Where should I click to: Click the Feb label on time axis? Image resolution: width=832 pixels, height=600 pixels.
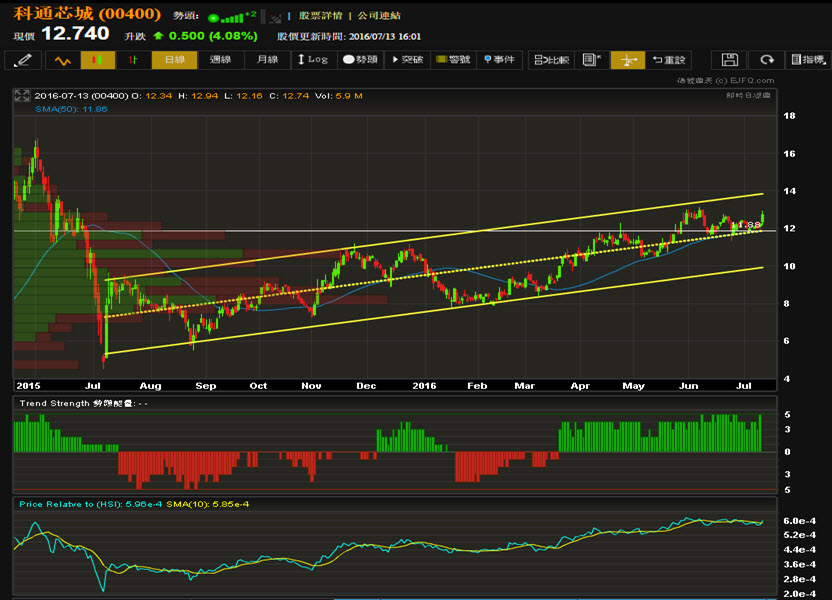pos(477,386)
